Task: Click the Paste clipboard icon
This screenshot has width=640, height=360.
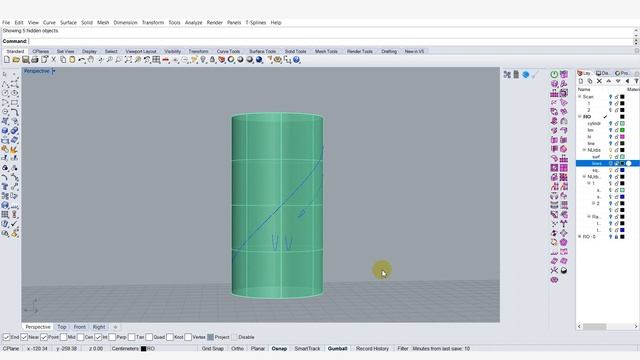Action: pyautogui.click(x=72, y=60)
